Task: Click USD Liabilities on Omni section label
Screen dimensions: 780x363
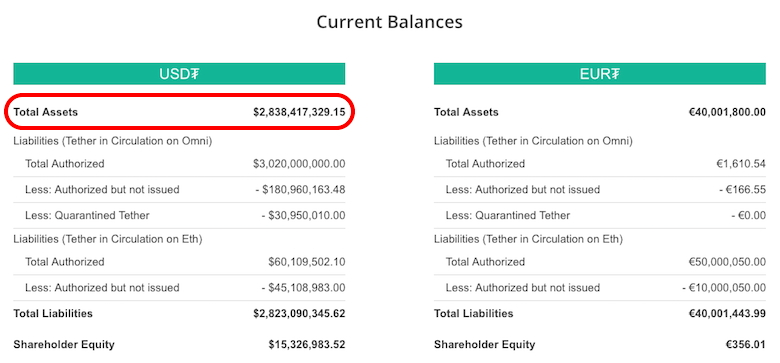Action: click(113, 141)
